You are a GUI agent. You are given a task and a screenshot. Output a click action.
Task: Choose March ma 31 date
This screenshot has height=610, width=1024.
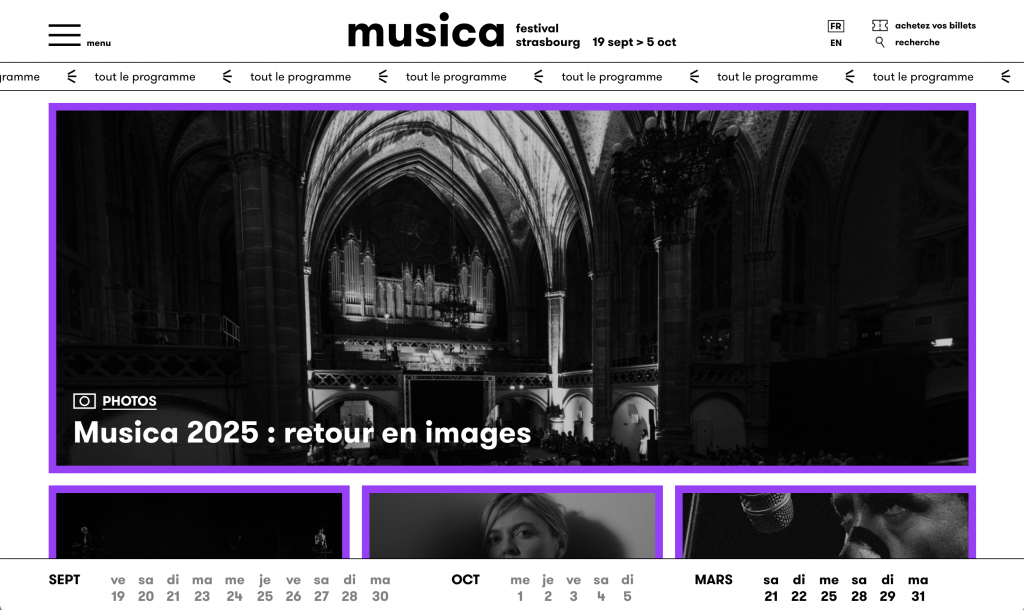[x=917, y=588]
